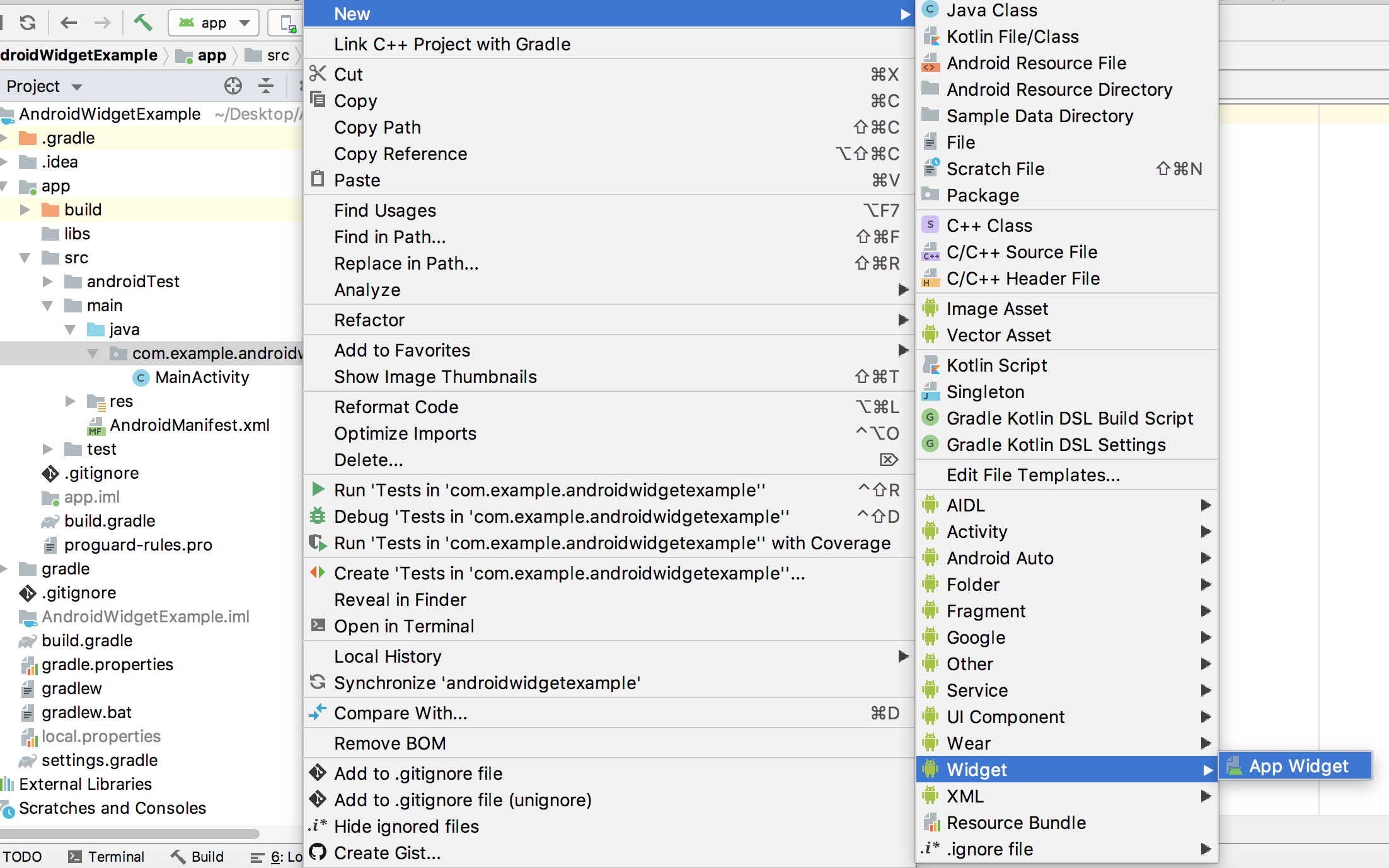Create a new Image Asset
Viewport: 1389px width, 868px height.
(x=997, y=308)
